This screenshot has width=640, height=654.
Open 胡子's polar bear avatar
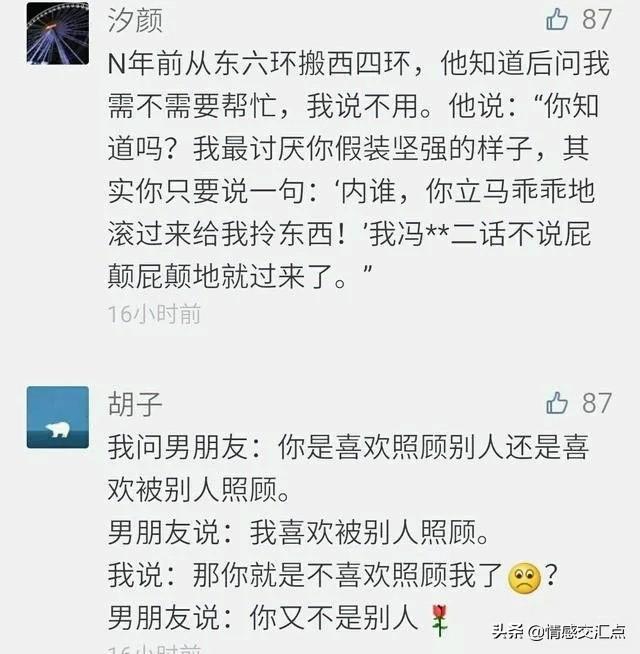tap(58, 417)
